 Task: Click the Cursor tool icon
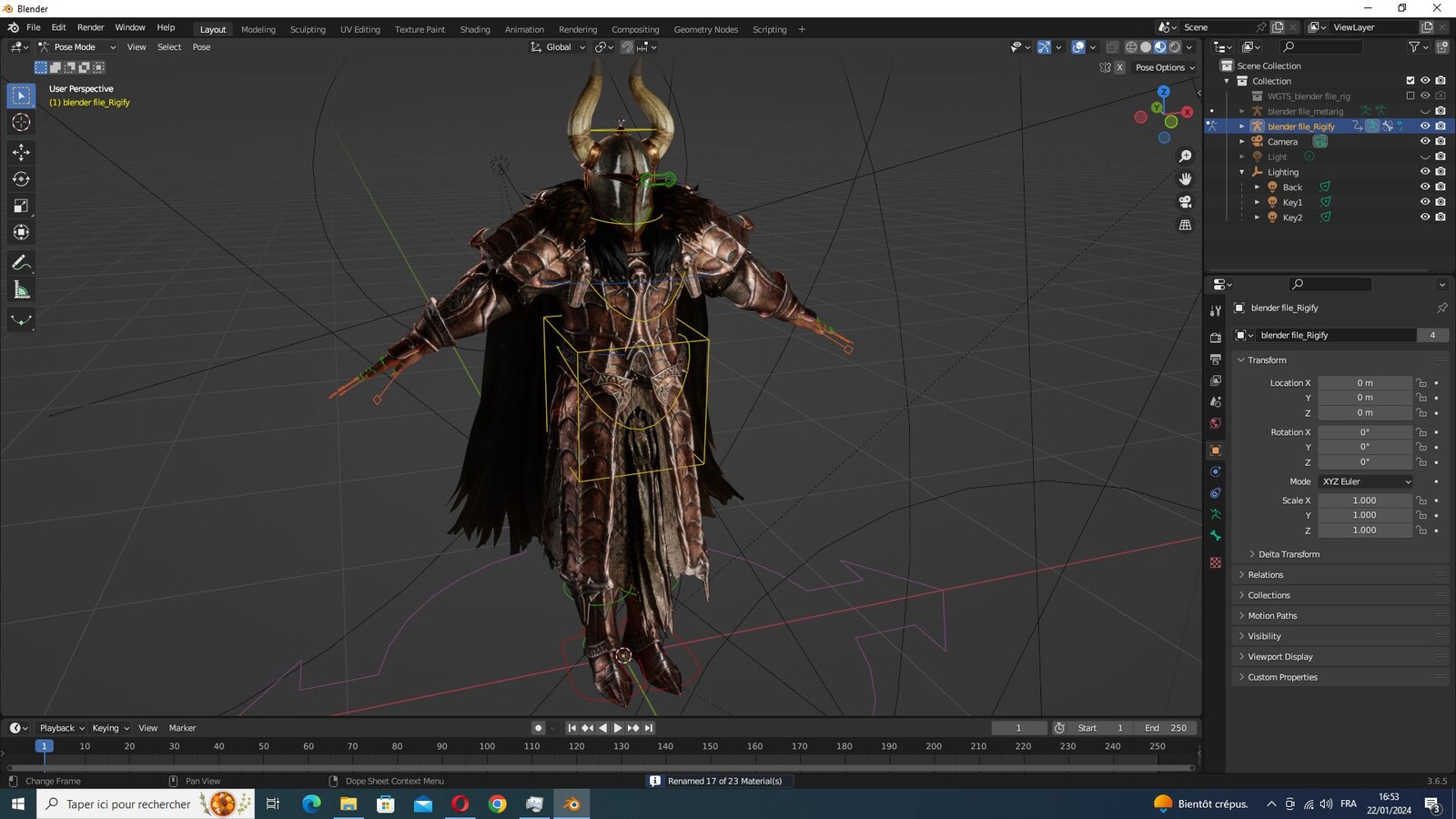21,123
